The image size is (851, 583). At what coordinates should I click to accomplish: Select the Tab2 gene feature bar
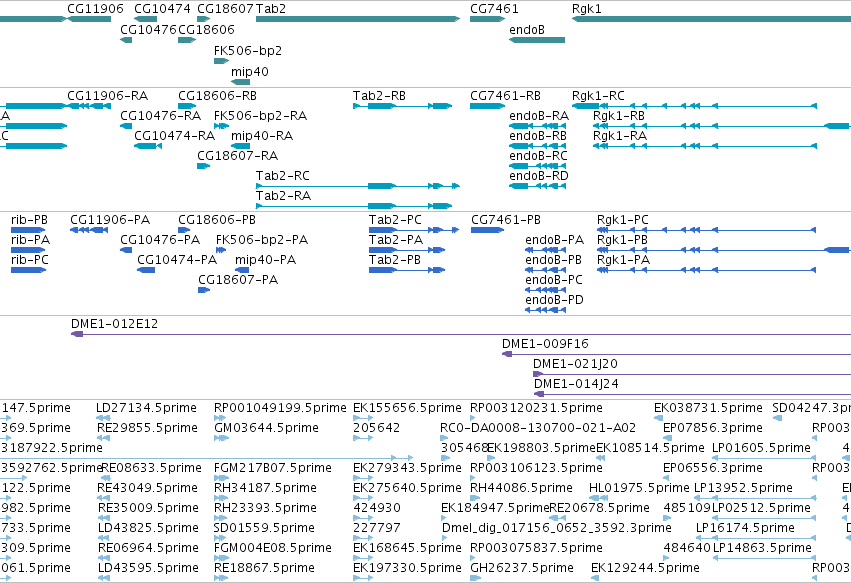pos(358,20)
